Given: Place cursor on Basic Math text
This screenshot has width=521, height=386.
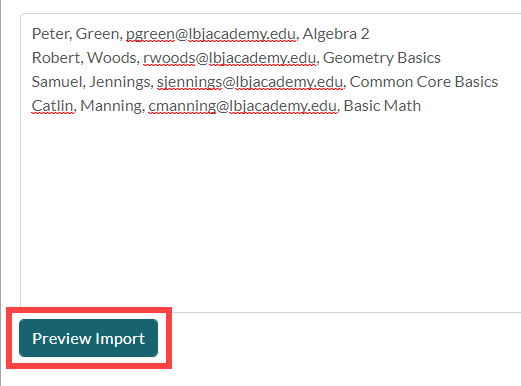Looking at the screenshot, I should [x=382, y=106].
